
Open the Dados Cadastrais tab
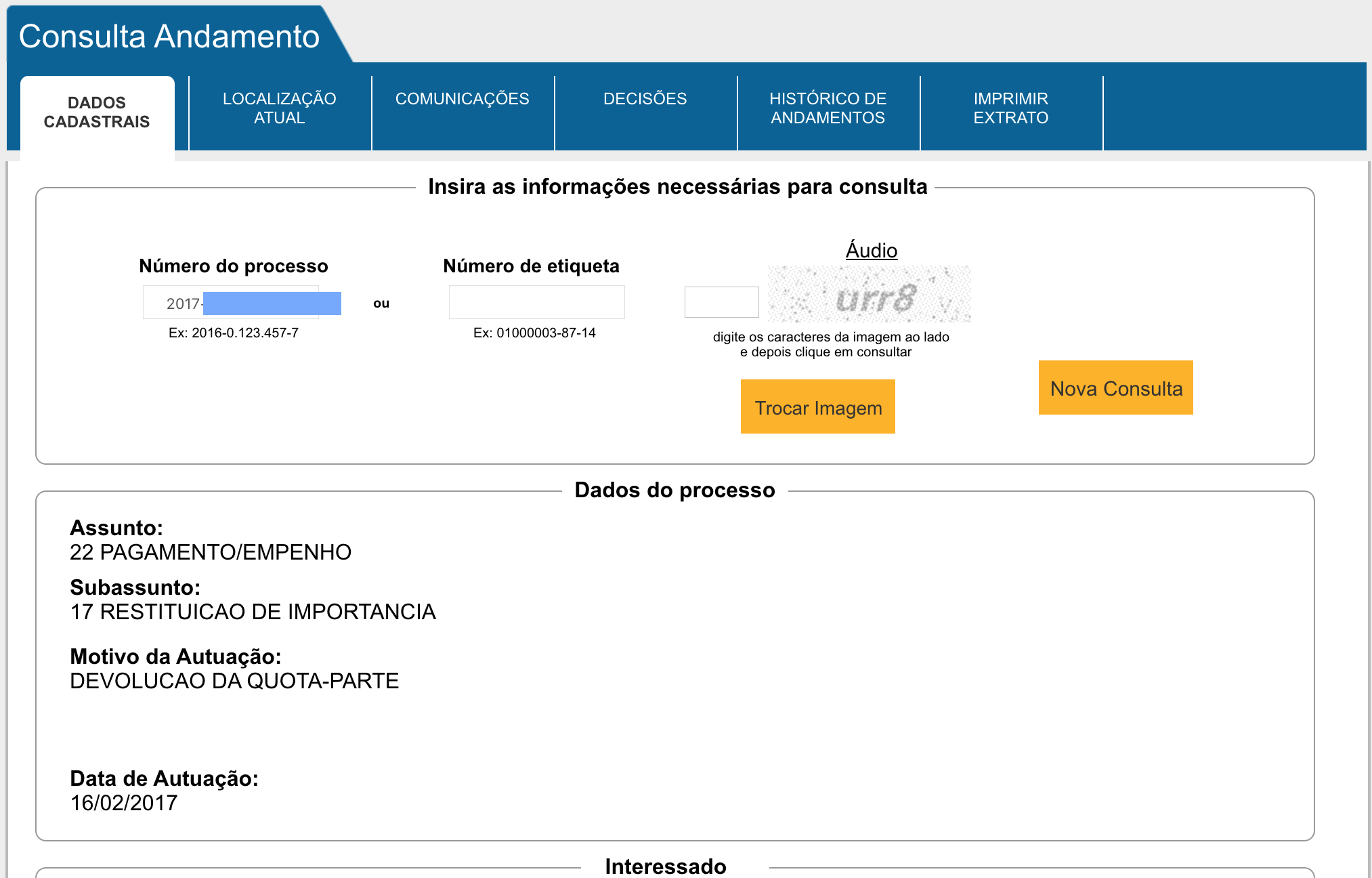[97, 112]
